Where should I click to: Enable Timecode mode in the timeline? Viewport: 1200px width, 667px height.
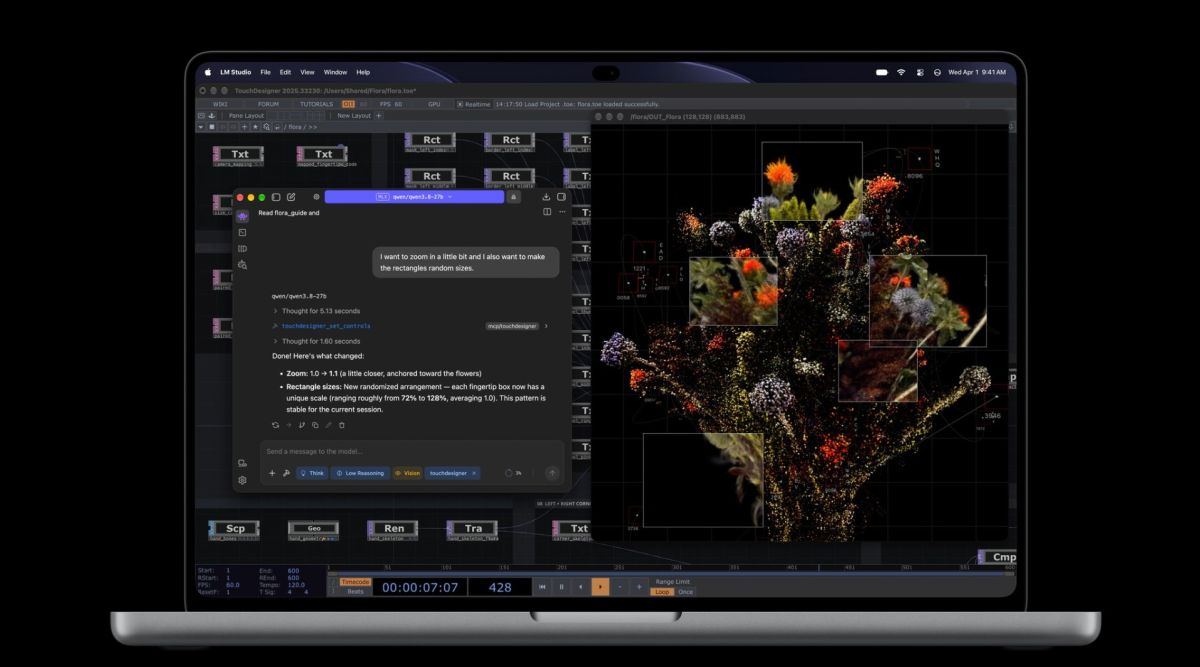(x=355, y=582)
